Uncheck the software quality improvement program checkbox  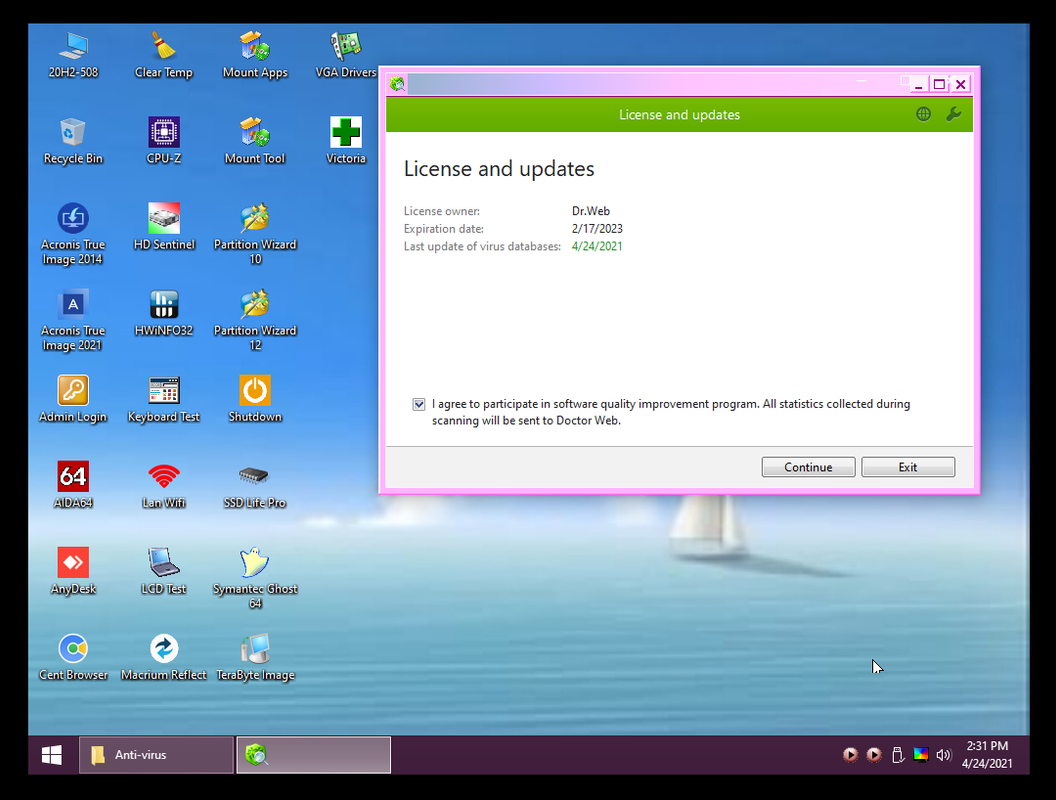[419, 404]
